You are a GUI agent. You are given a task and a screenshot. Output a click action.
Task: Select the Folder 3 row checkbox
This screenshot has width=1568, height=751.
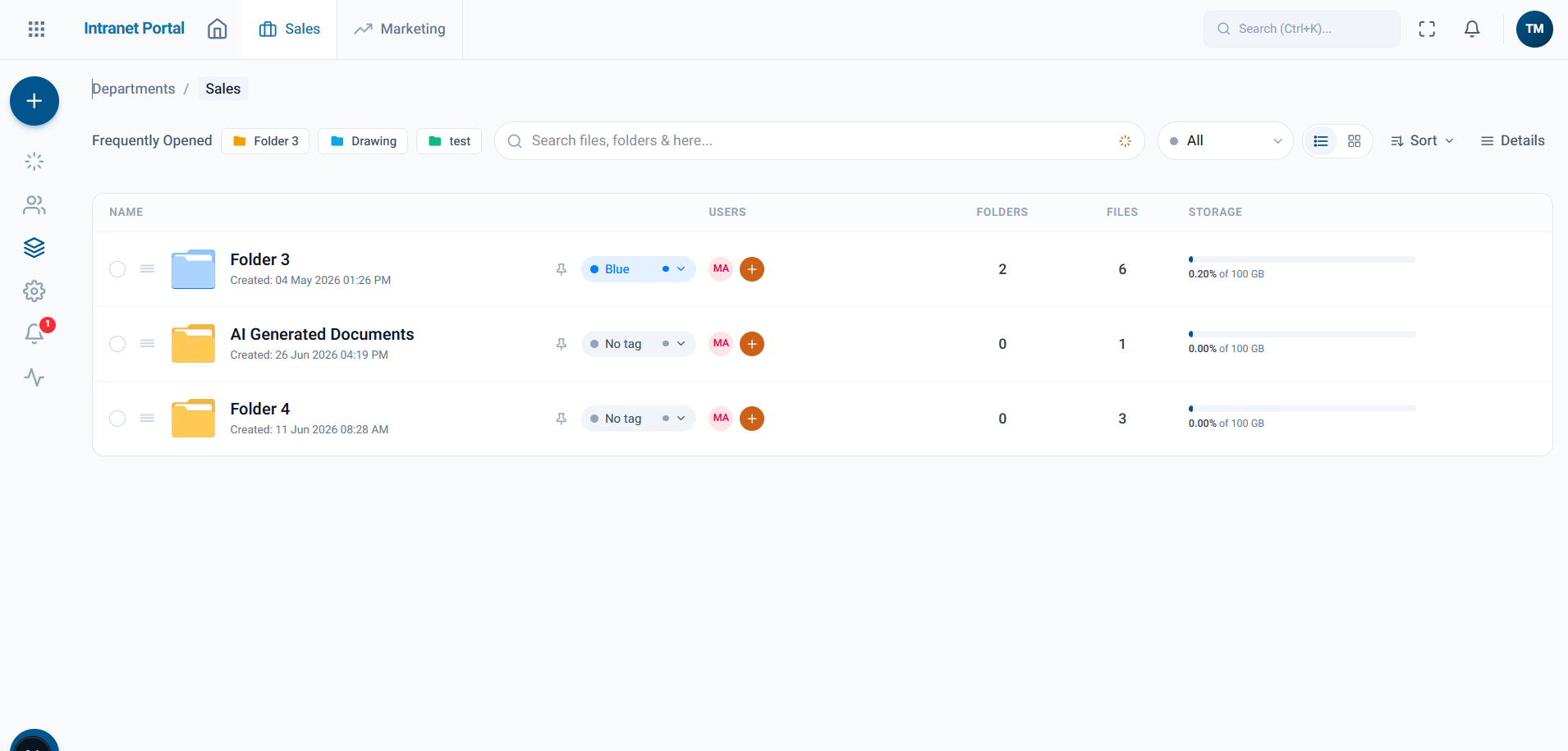tap(117, 269)
